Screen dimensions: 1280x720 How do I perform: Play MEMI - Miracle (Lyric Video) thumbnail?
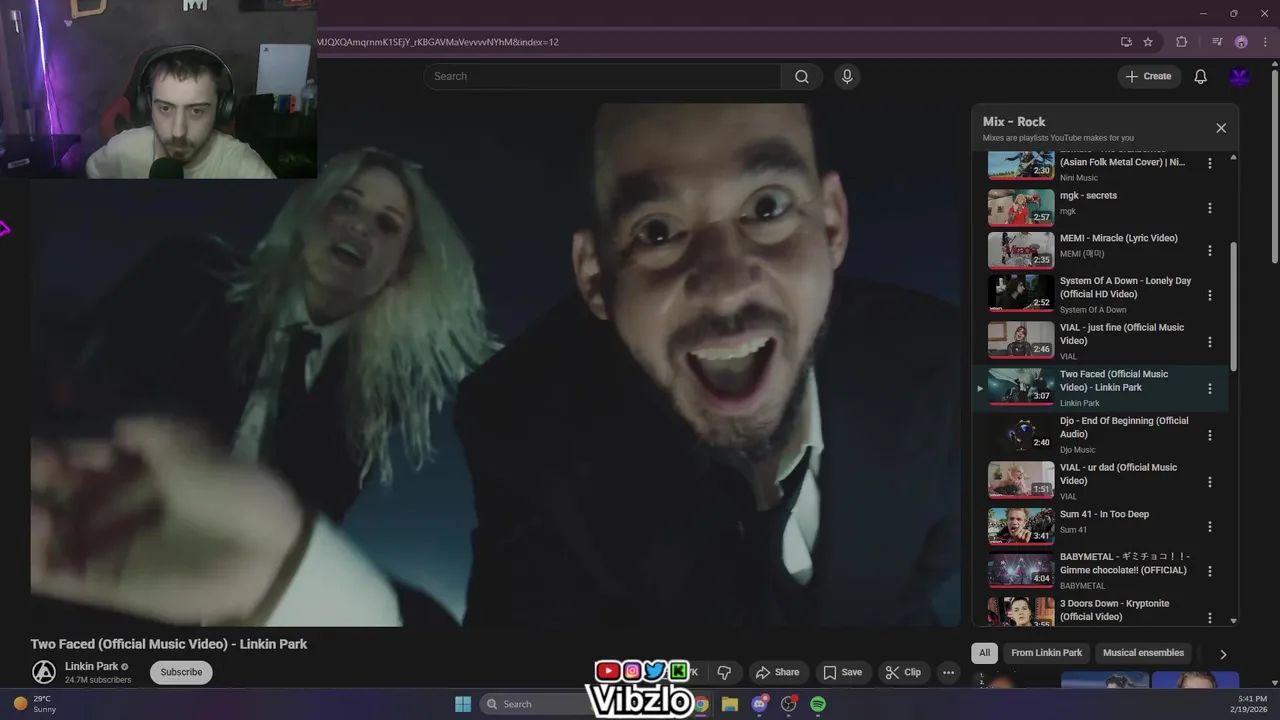tap(1021, 251)
